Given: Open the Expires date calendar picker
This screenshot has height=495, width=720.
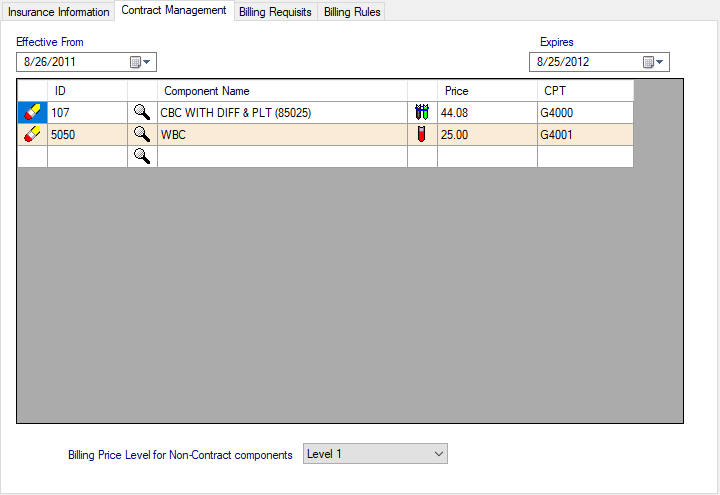Looking at the screenshot, I should point(653,62).
